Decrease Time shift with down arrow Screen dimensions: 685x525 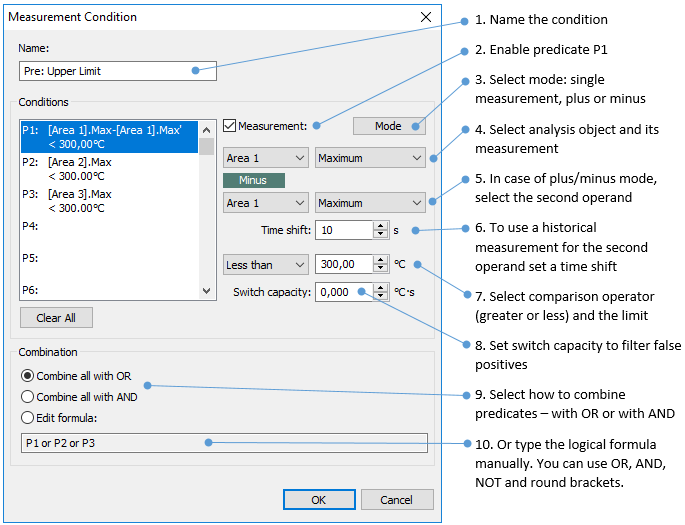(x=381, y=234)
